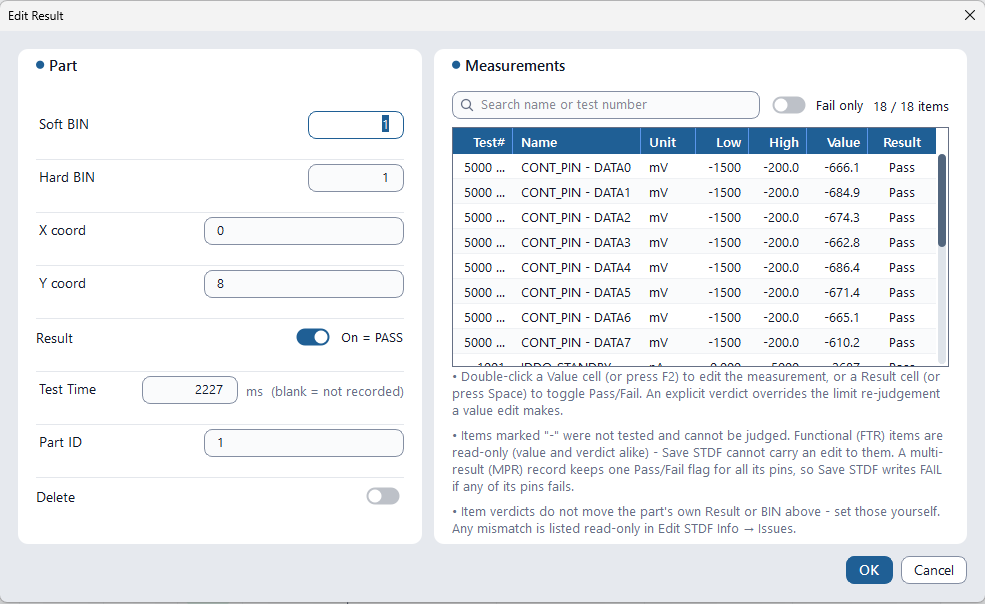985x604 pixels.
Task: Focus the Soft BIN field
Action: [356, 124]
